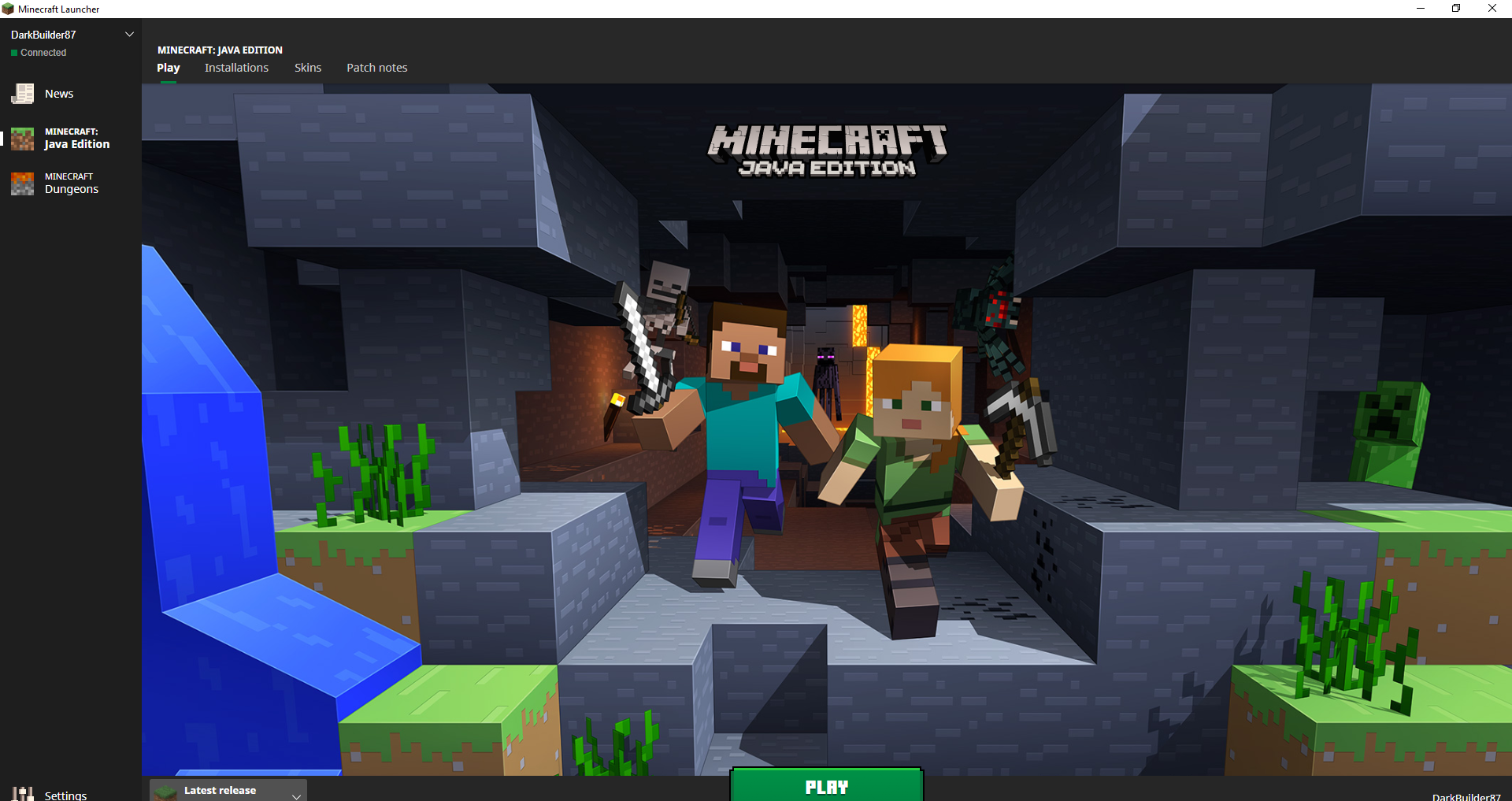Image resolution: width=1512 pixels, height=801 pixels.
Task: Open the Settings sliders icon
Action: pos(23,794)
